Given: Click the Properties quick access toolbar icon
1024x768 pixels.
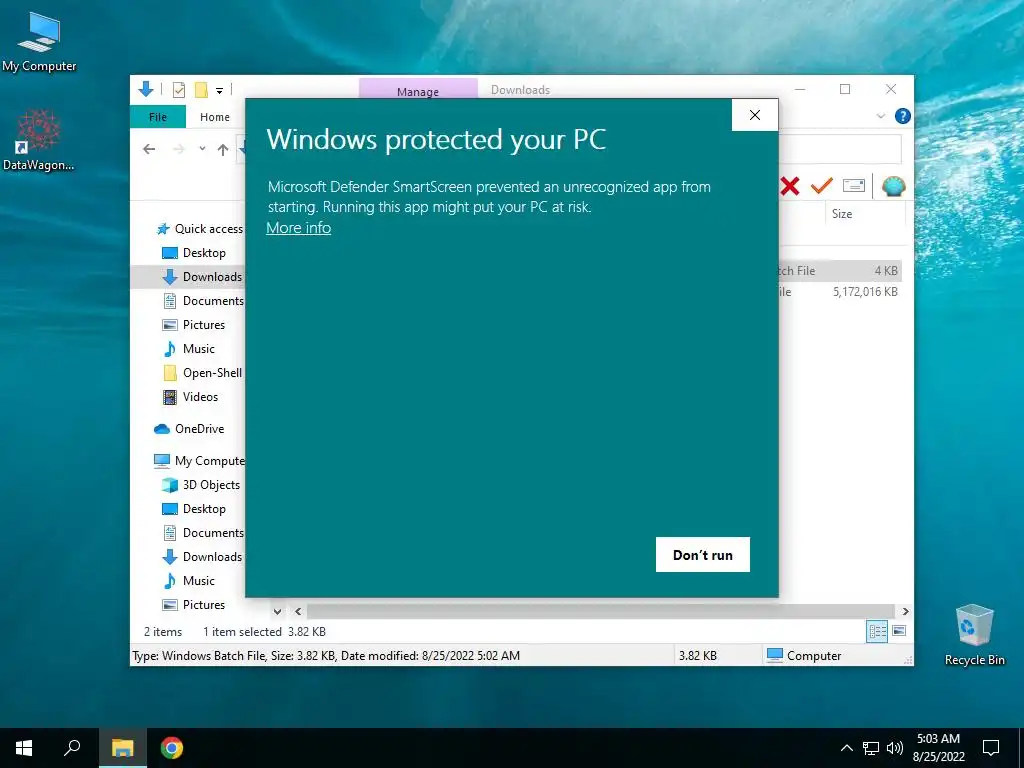Looking at the screenshot, I should point(178,89).
